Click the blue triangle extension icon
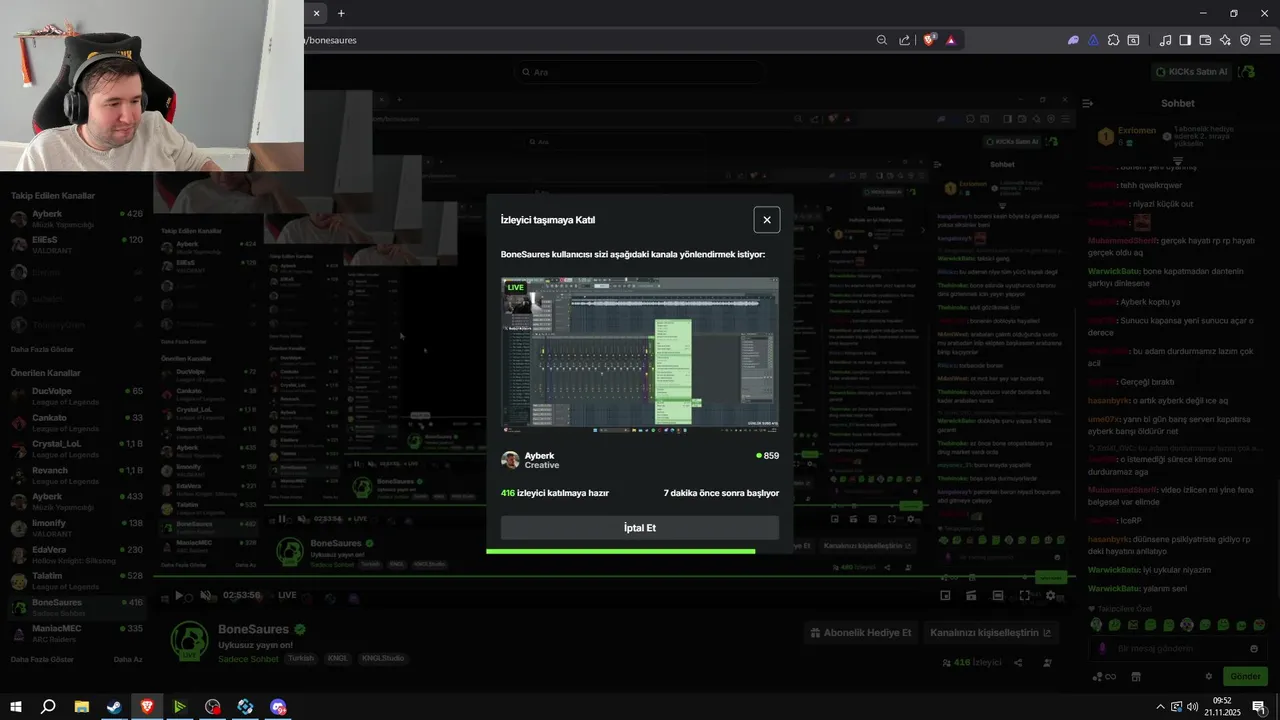The height and width of the screenshot is (720, 1280). [x=1093, y=40]
